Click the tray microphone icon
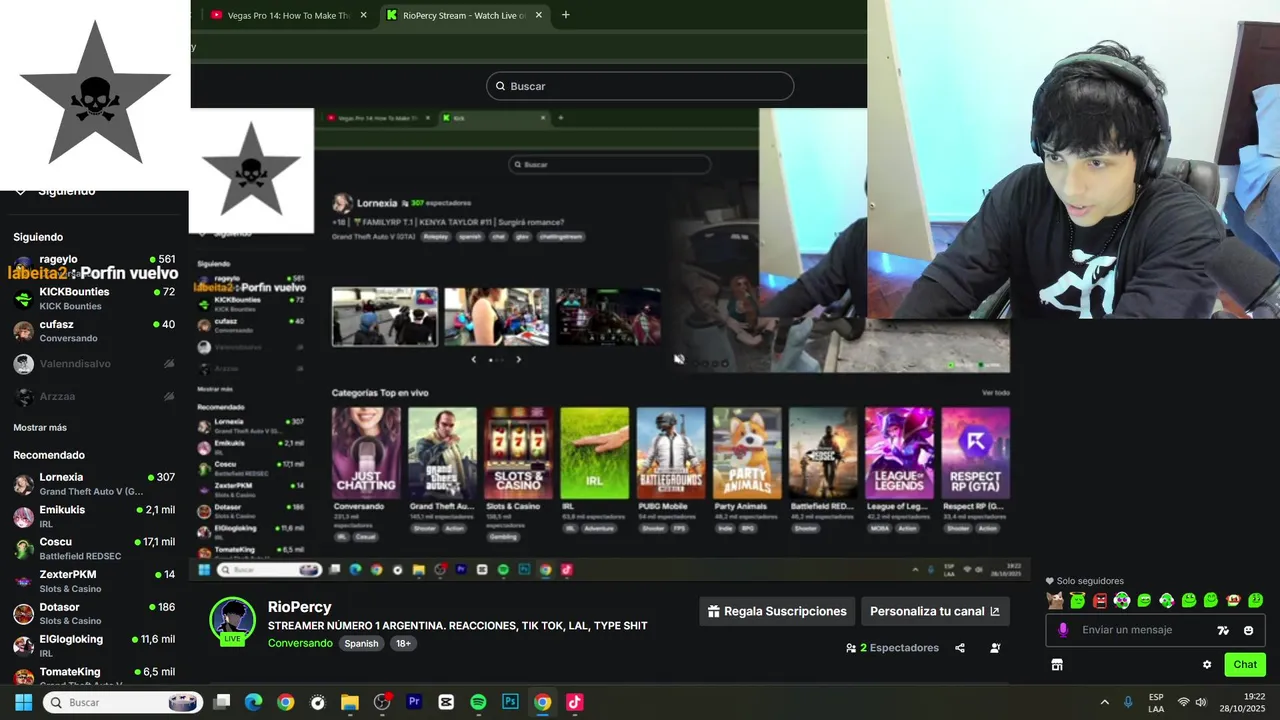The width and height of the screenshot is (1280, 720). [x=1128, y=702]
